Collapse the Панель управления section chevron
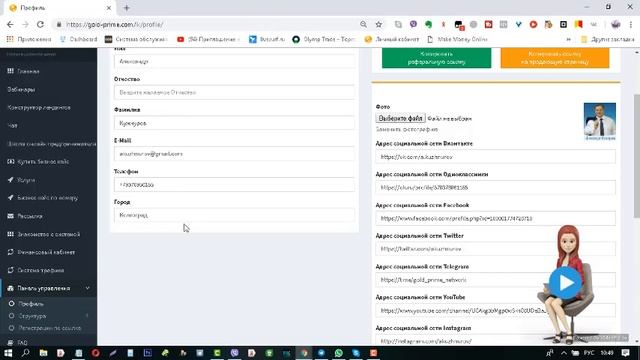This screenshot has width=640, height=360. tap(88, 288)
